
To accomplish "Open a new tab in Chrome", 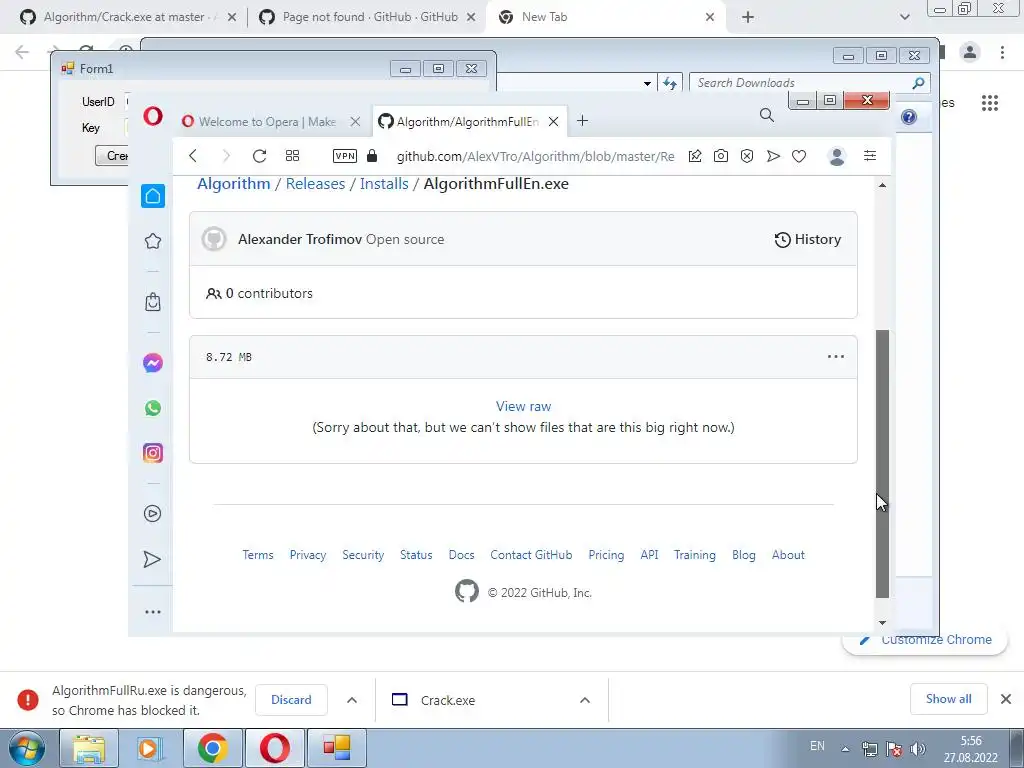I will click(x=748, y=17).
